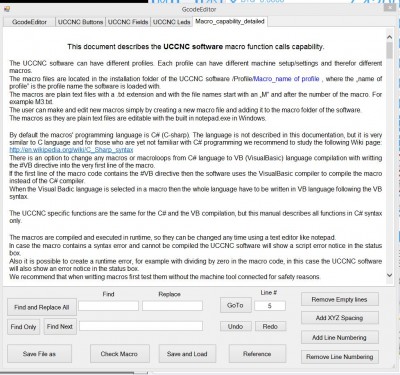The image size is (400, 375).
Task: Click the Find Only button
Action: coord(23,327)
